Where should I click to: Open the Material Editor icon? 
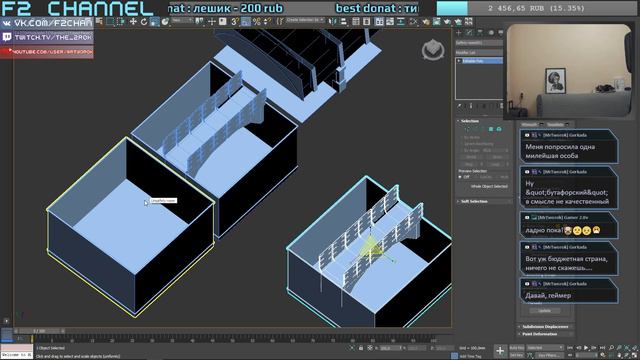(413, 22)
